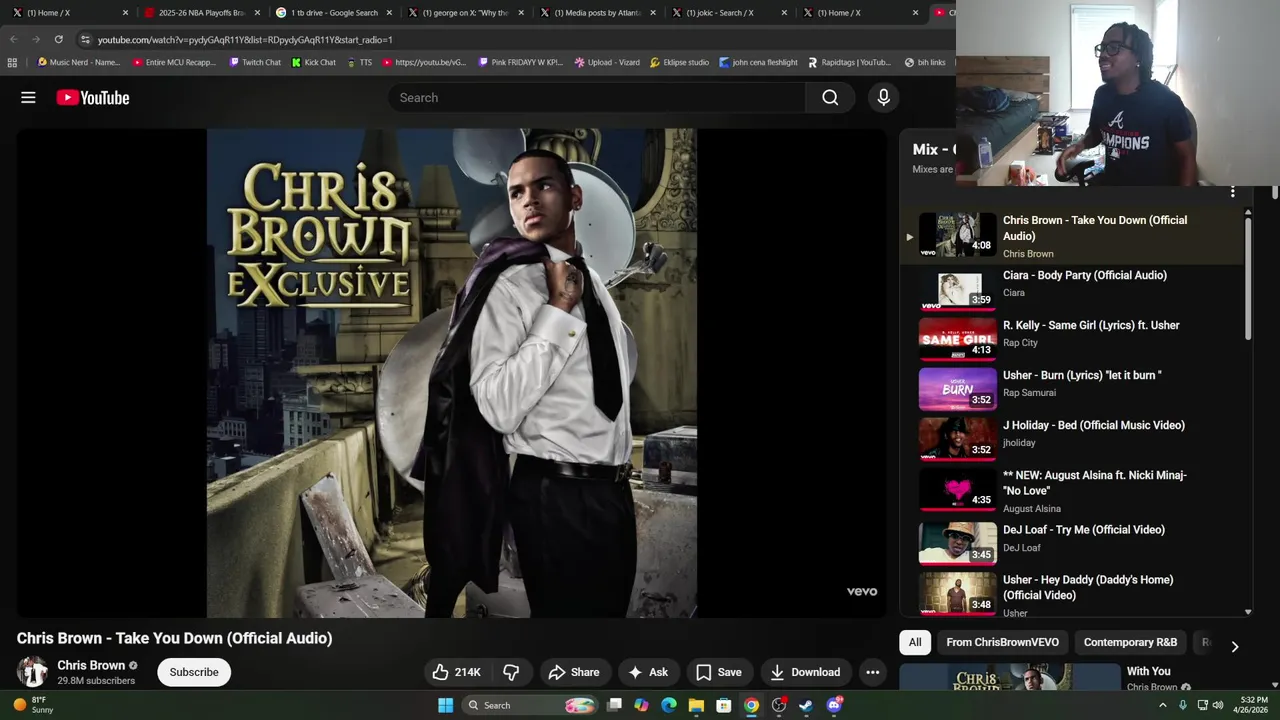This screenshot has height=720, width=1280.
Task: Switch to Chrome on the taskbar
Action: [x=751, y=705]
